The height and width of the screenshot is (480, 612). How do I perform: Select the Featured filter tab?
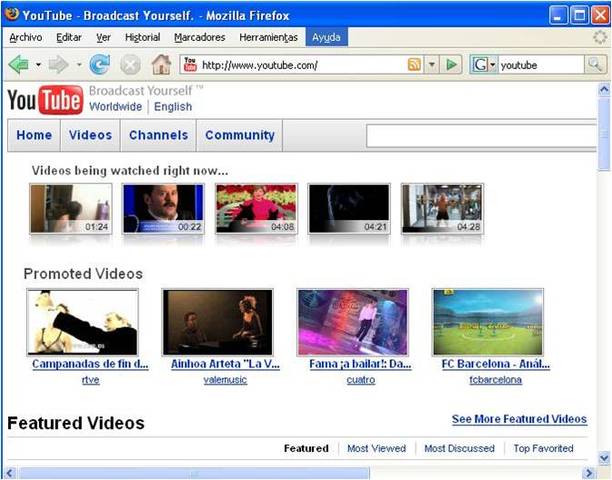306,448
